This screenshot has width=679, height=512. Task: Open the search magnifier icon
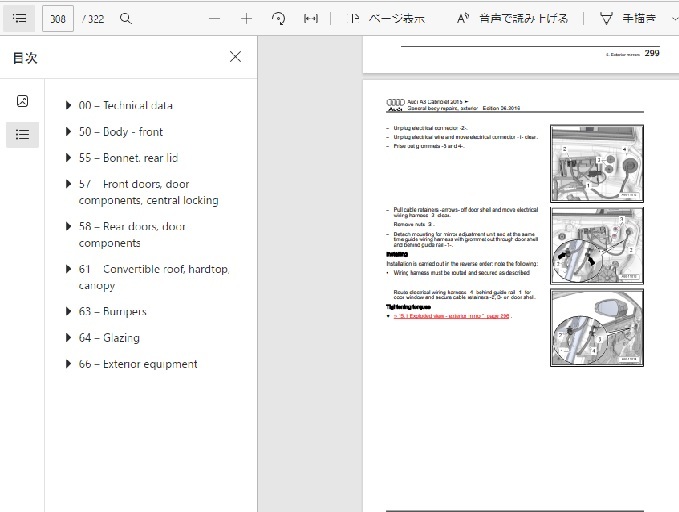pos(126,19)
